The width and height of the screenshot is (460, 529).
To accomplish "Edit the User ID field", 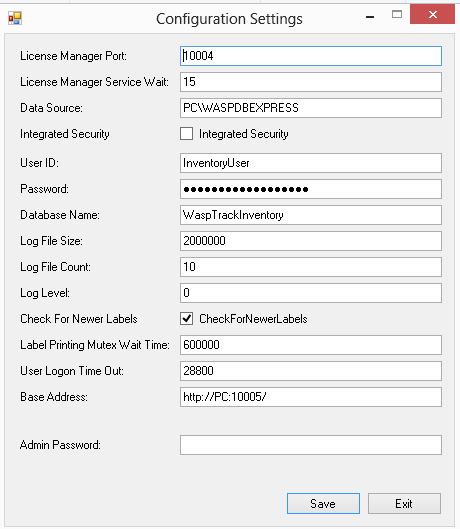I will (310, 163).
